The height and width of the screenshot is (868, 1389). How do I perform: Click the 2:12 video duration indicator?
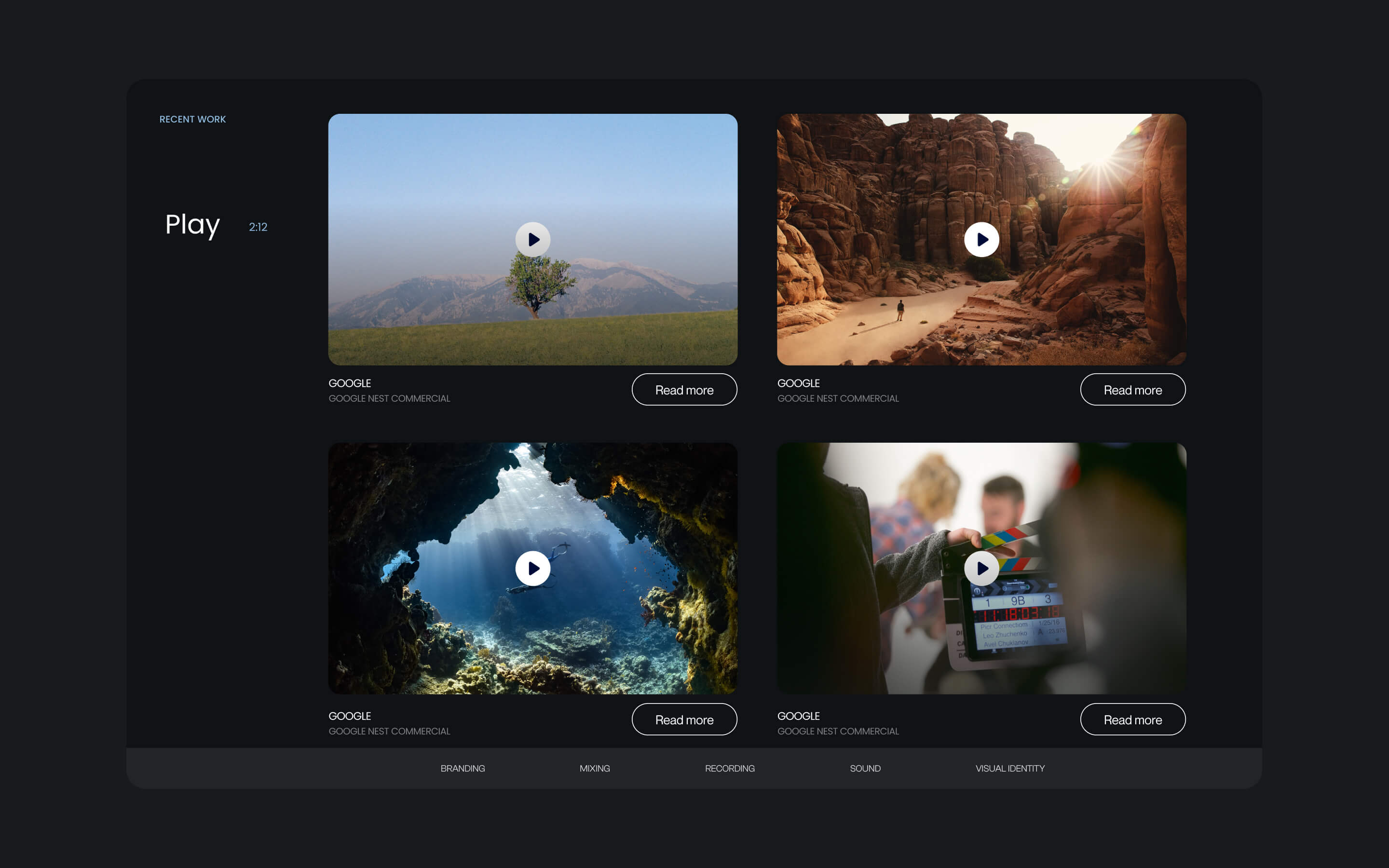pyautogui.click(x=258, y=227)
